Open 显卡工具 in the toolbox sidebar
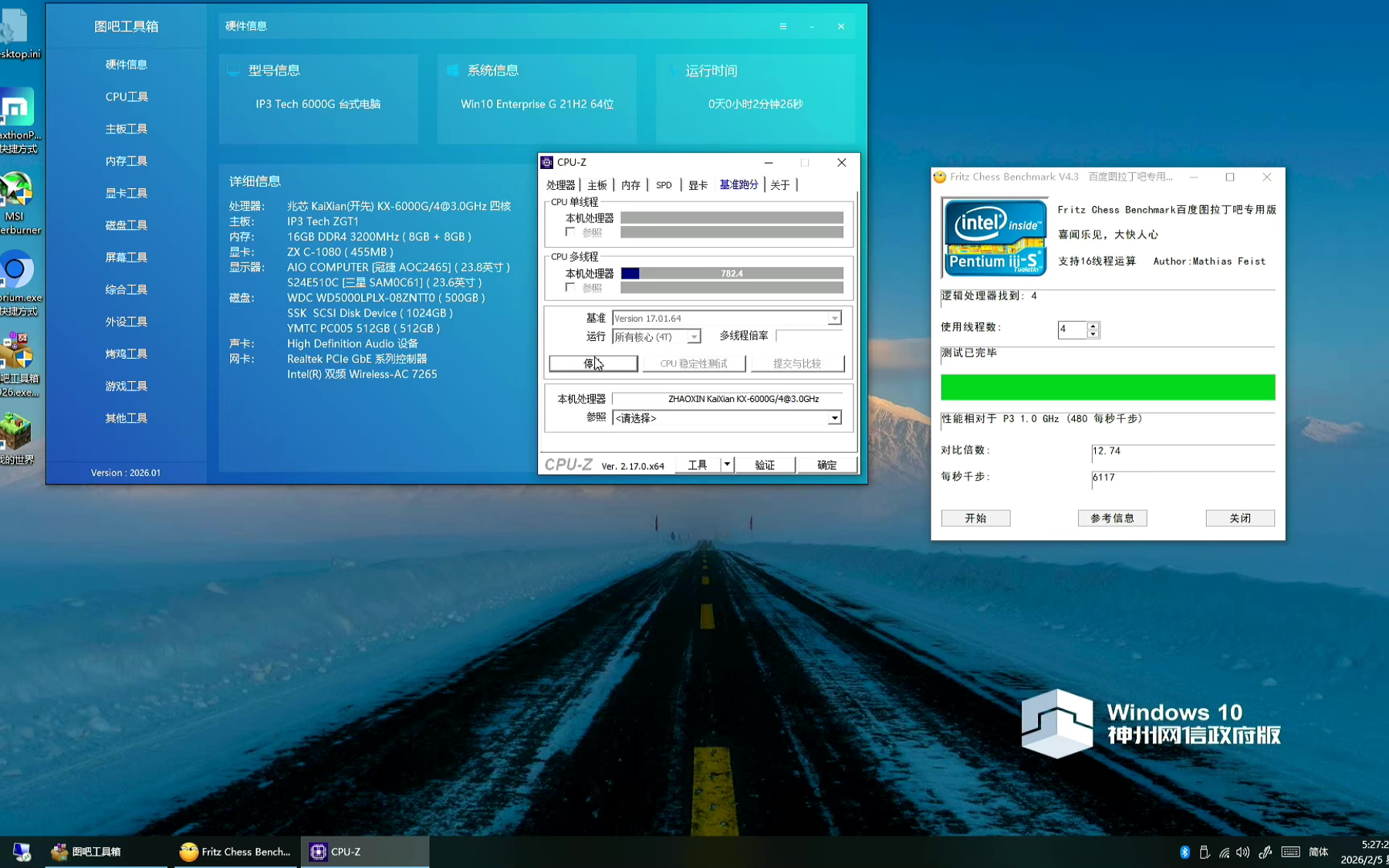 point(126,193)
